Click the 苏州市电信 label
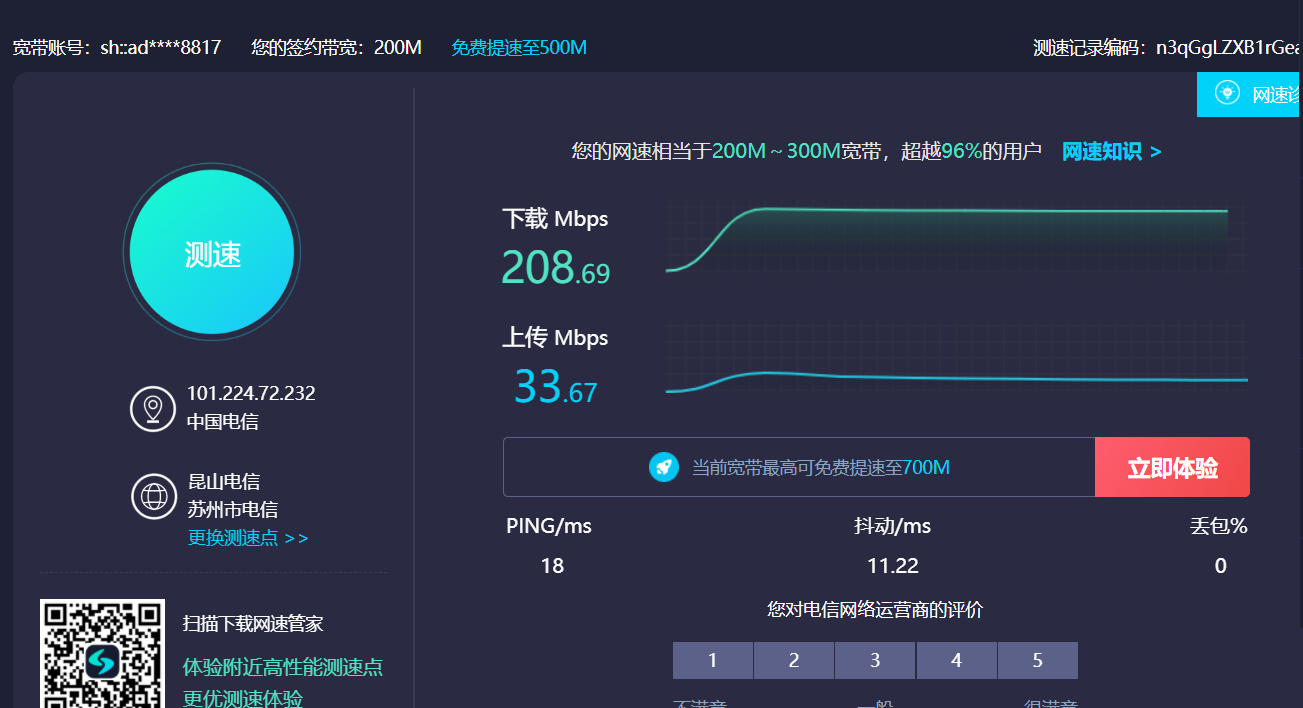Image resolution: width=1303 pixels, height=708 pixels. (233, 510)
